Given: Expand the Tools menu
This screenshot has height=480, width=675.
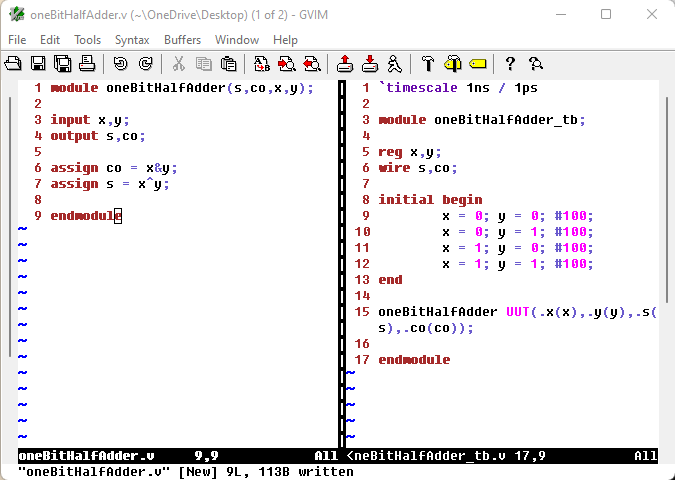Looking at the screenshot, I should click(x=87, y=40).
